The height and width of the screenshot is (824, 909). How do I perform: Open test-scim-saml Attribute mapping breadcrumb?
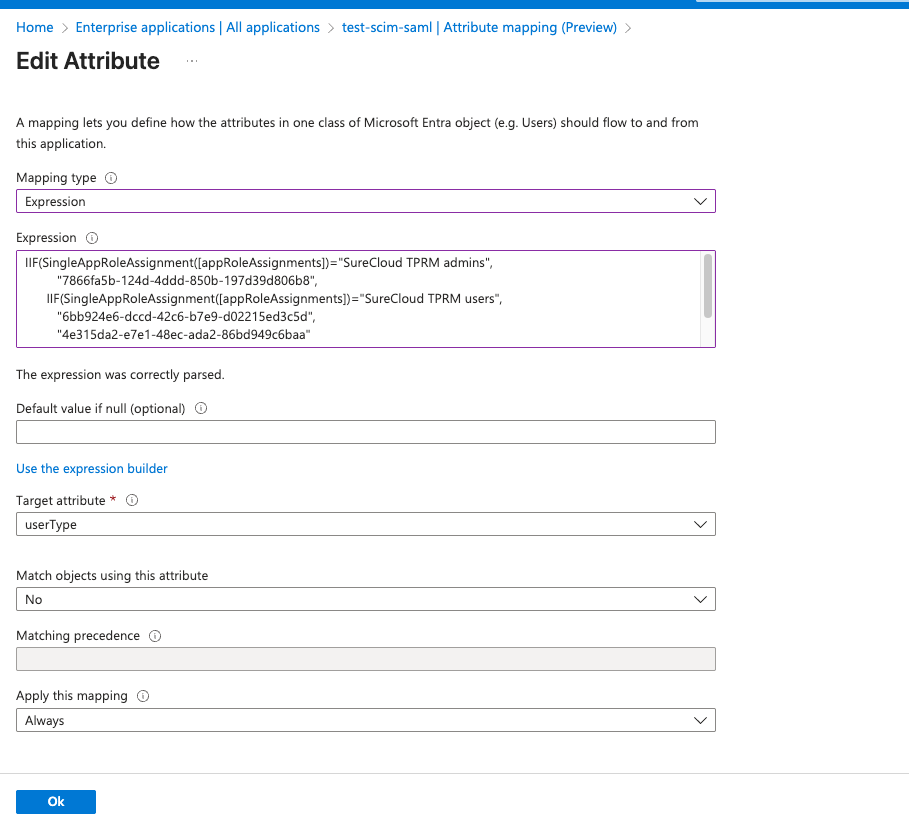(479, 28)
